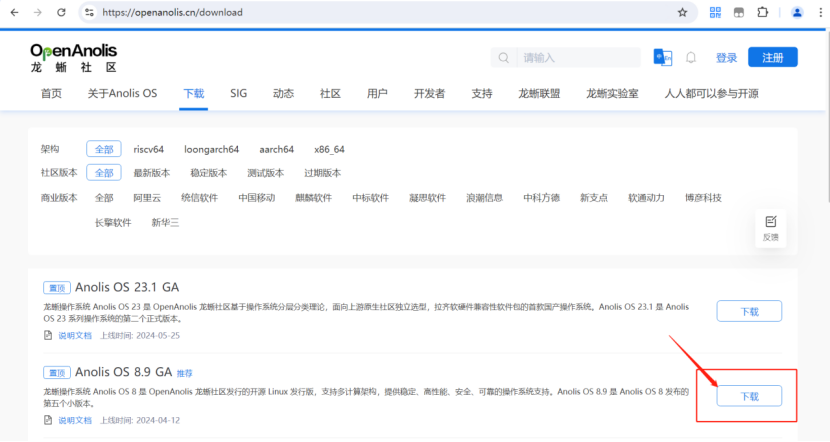
Task: Filter commercial version by 新华三
Action: coord(165,222)
